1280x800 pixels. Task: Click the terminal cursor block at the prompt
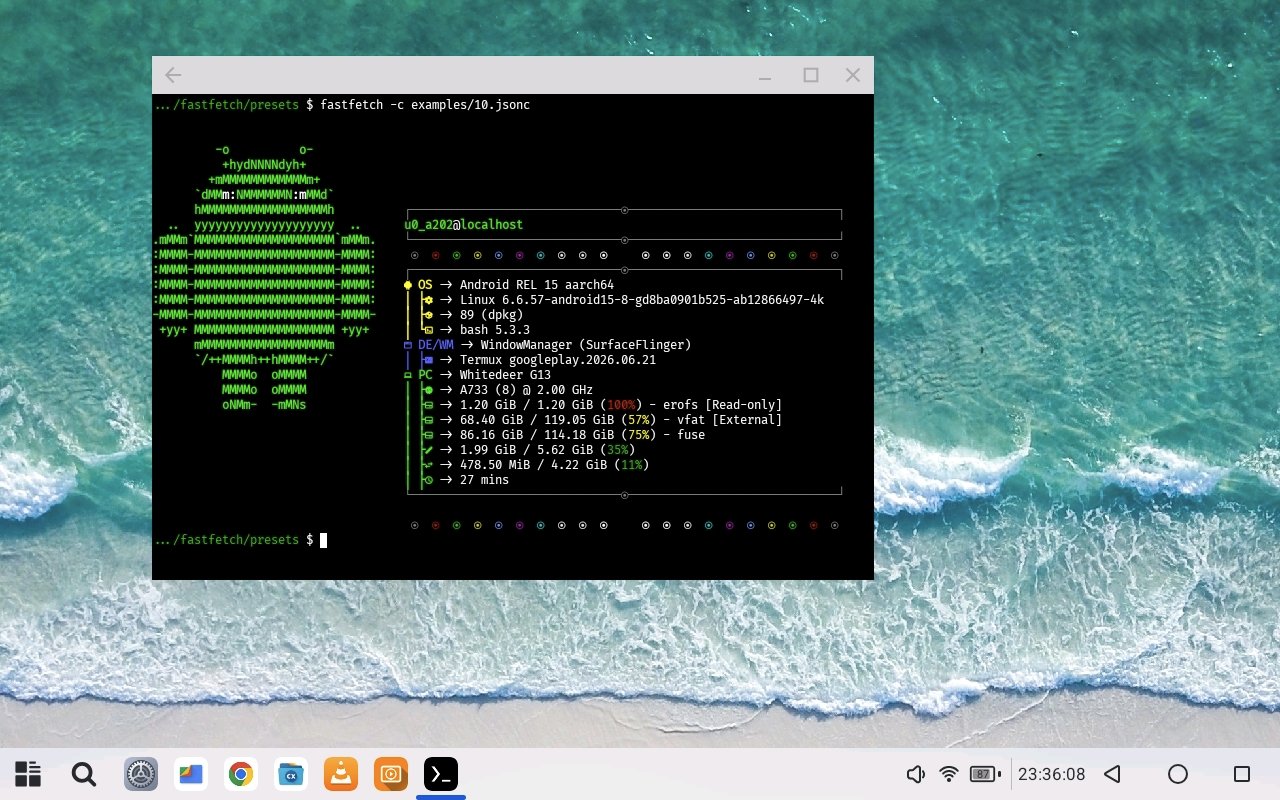coord(323,540)
